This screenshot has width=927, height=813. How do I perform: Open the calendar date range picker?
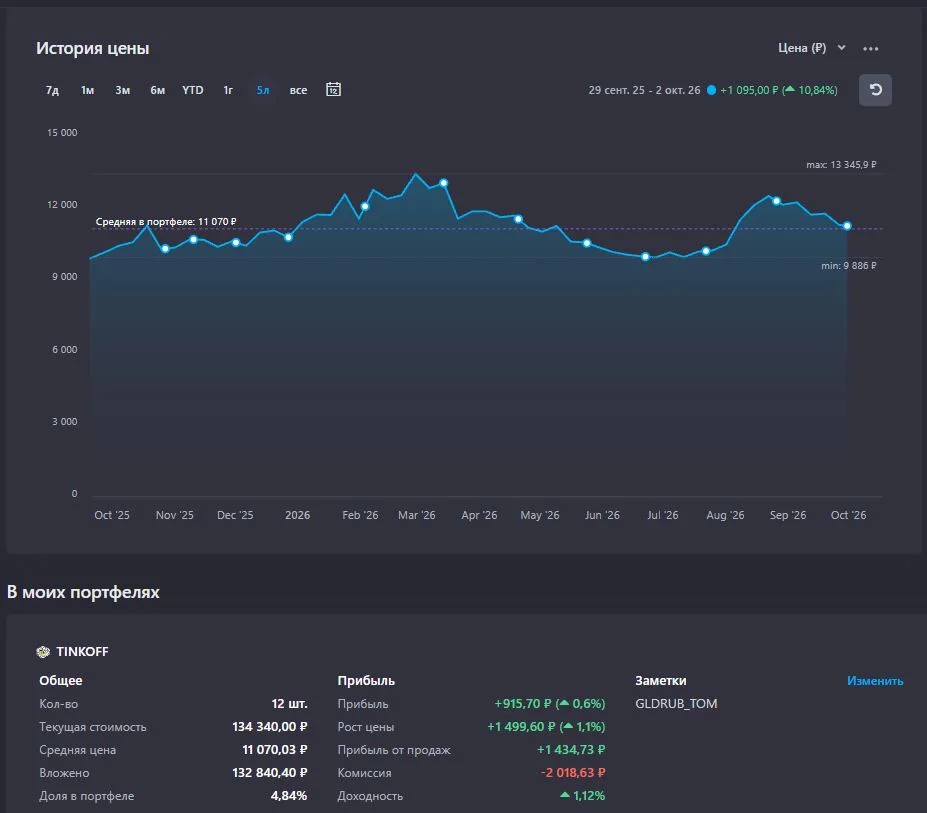click(333, 89)
